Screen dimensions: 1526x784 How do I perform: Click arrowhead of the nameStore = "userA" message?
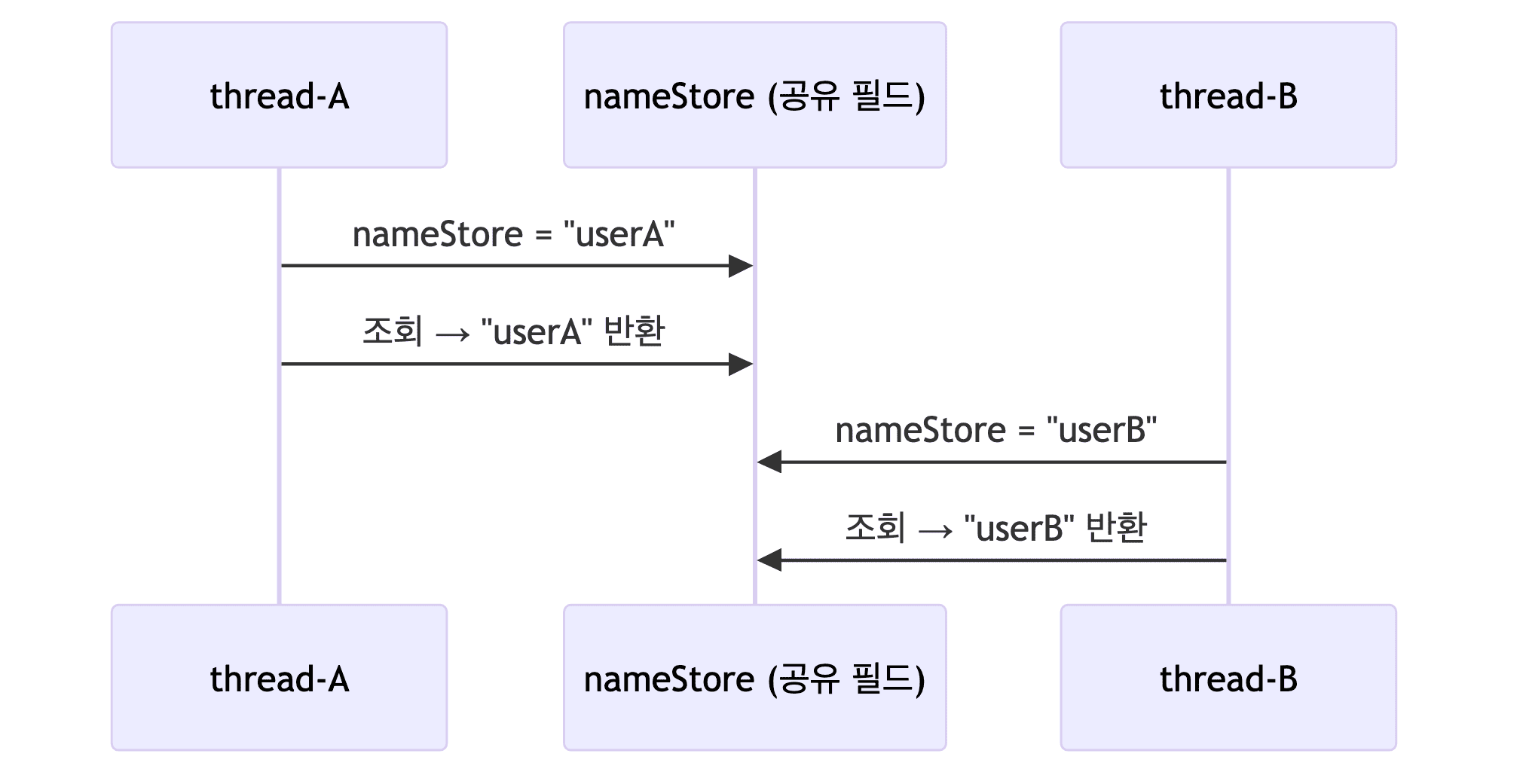click(x=741, y=266)
